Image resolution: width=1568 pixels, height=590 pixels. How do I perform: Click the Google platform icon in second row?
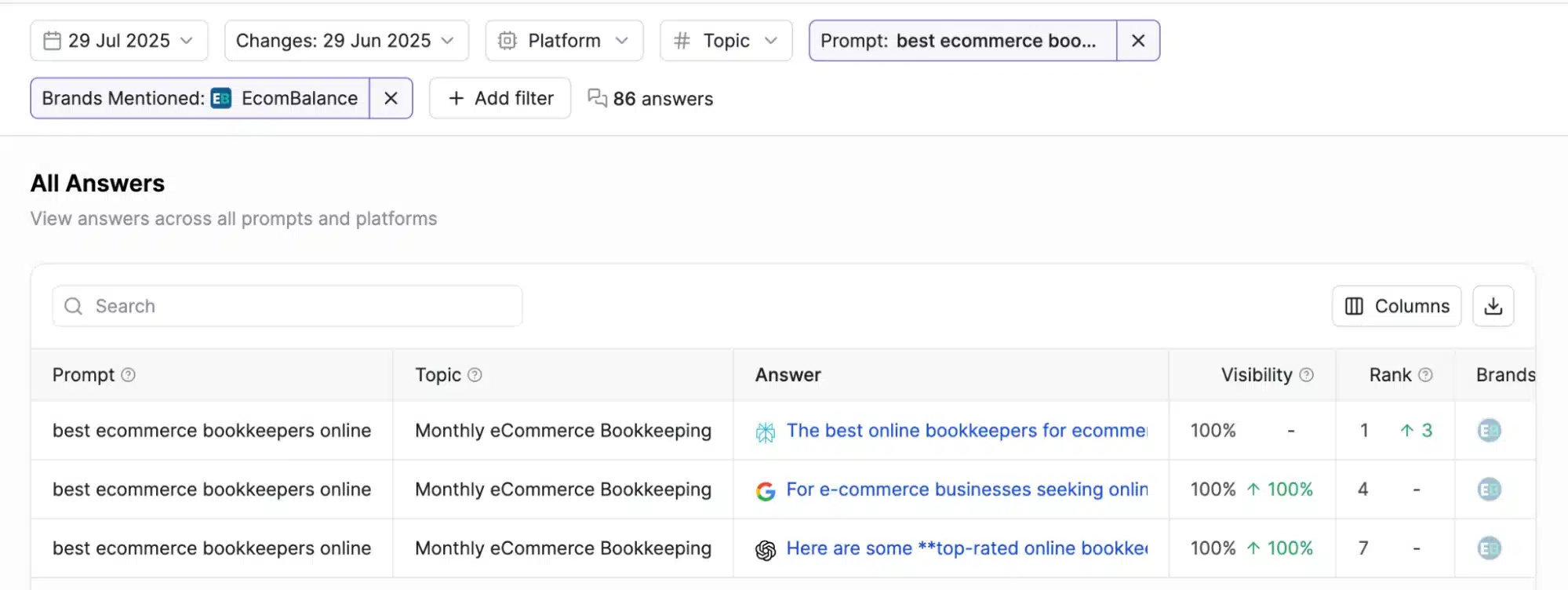[766, 491]
